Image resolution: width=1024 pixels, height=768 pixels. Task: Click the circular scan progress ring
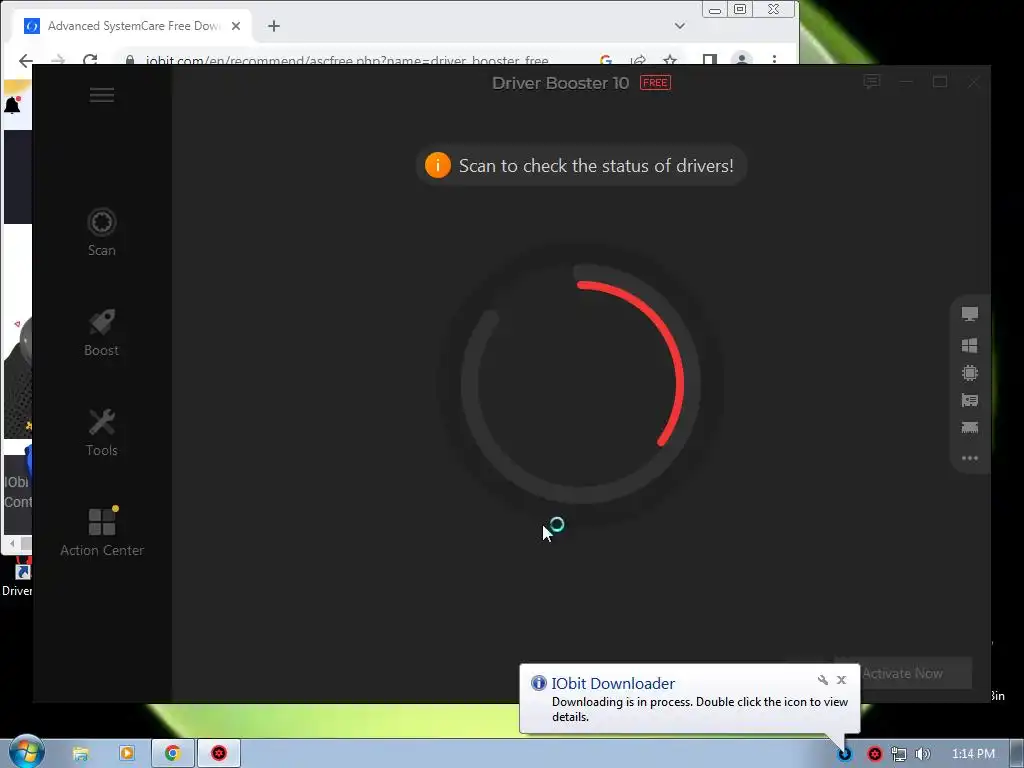[x=580, y=384]
